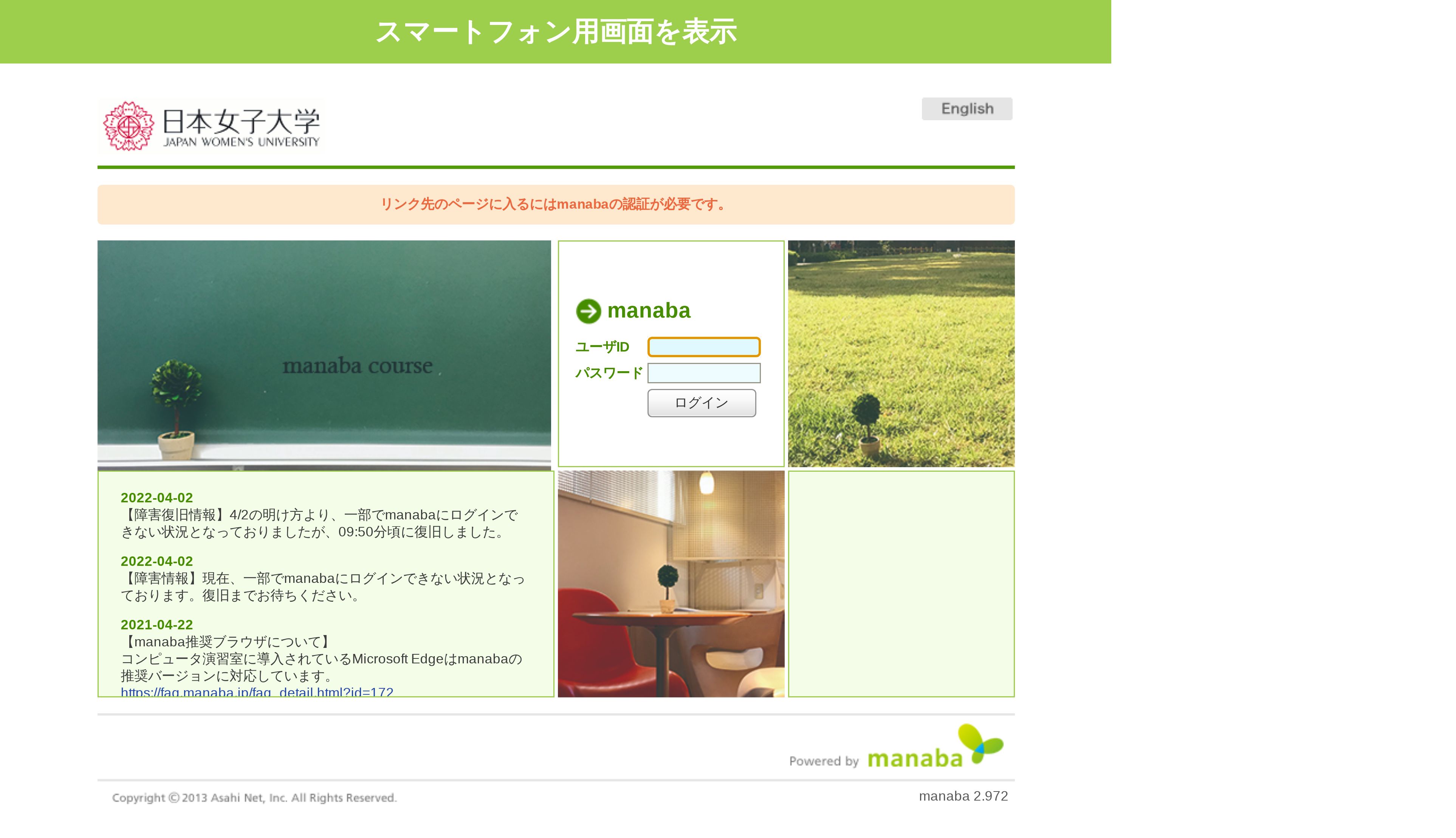
Task: Click the Japan Women's University logo
Action: [211, 125]
